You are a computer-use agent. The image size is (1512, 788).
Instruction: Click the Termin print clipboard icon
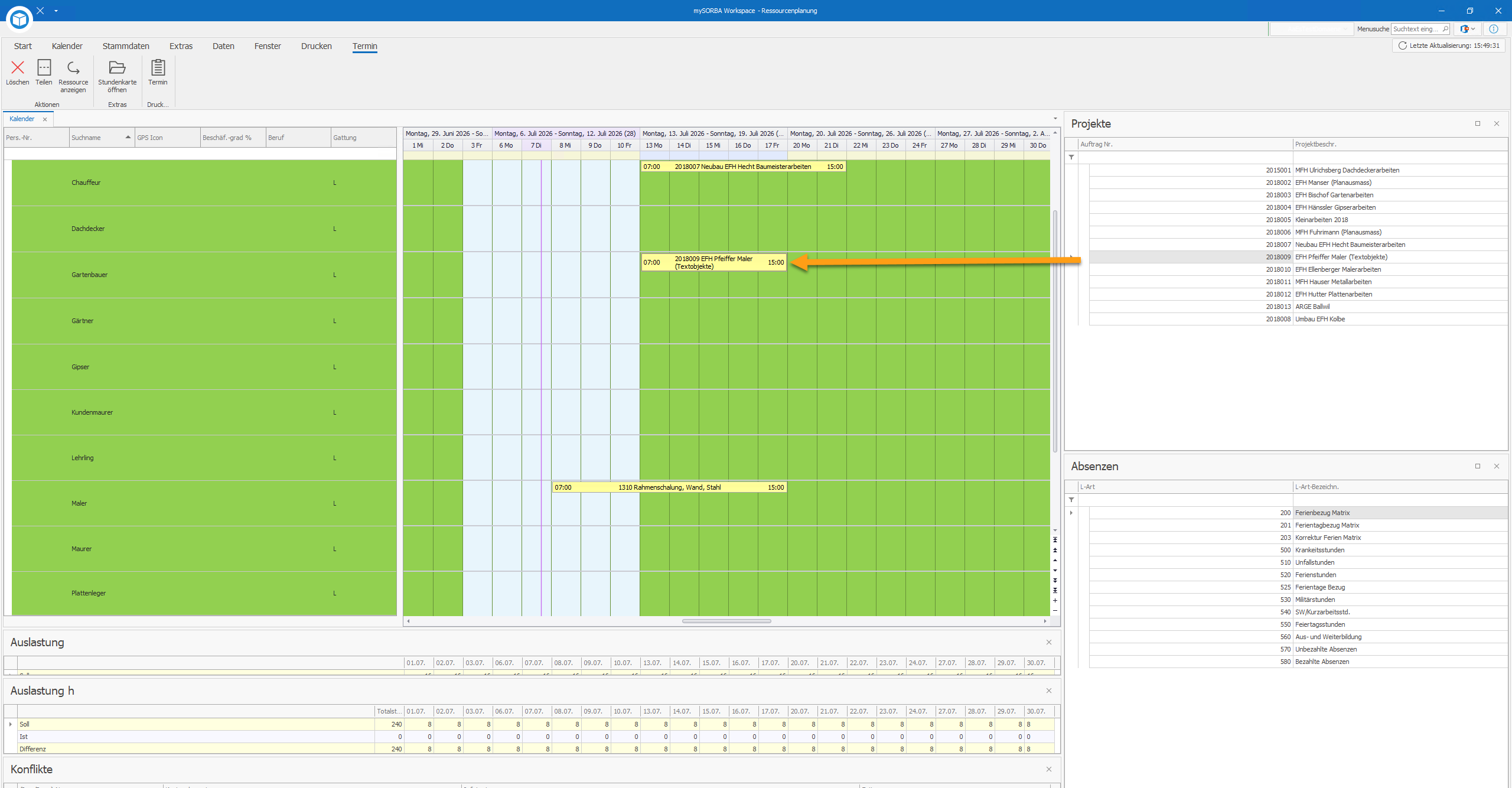coord(158,67)
